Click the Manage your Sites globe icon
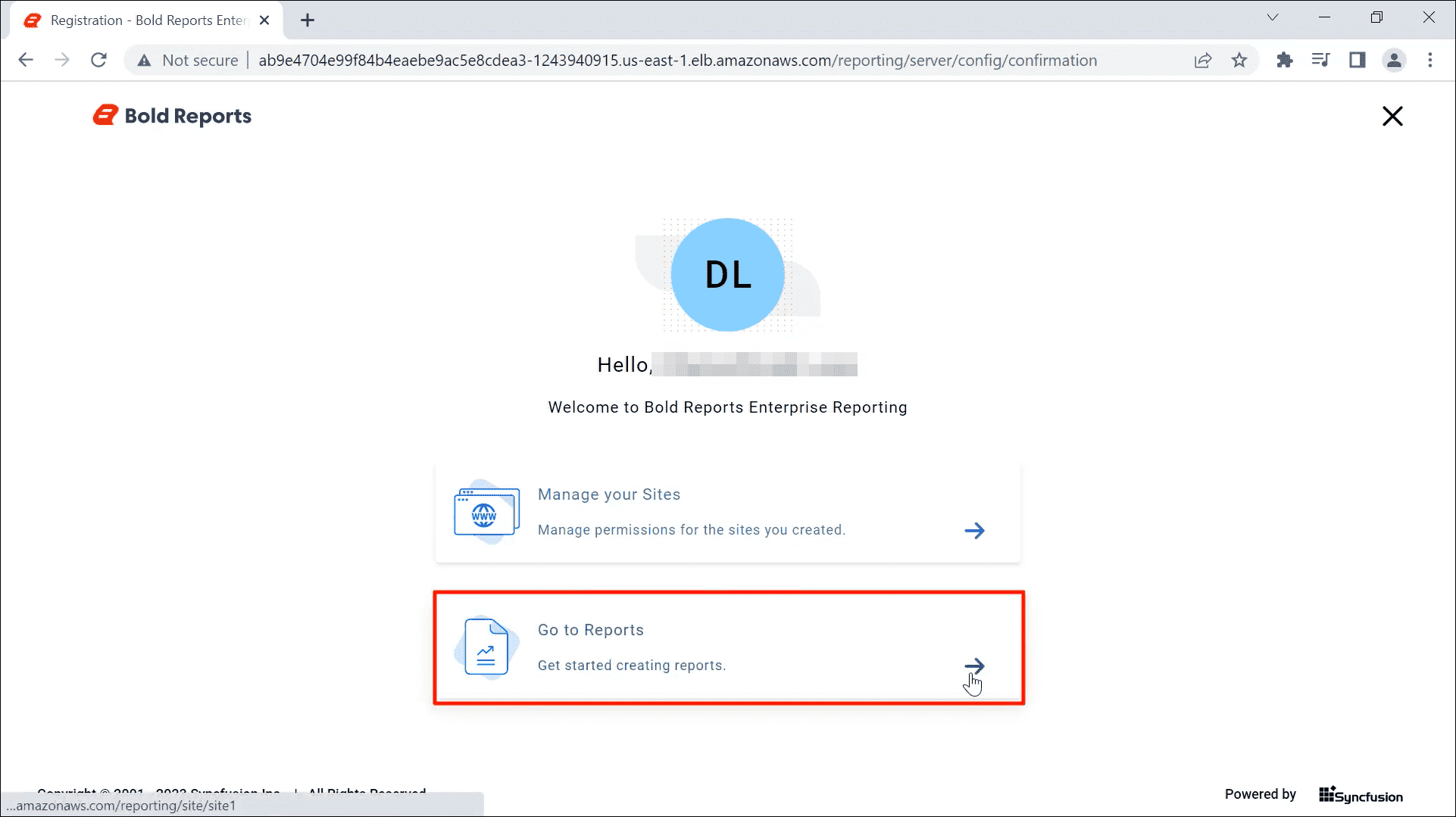1456x817 pixels. (486, 512)
